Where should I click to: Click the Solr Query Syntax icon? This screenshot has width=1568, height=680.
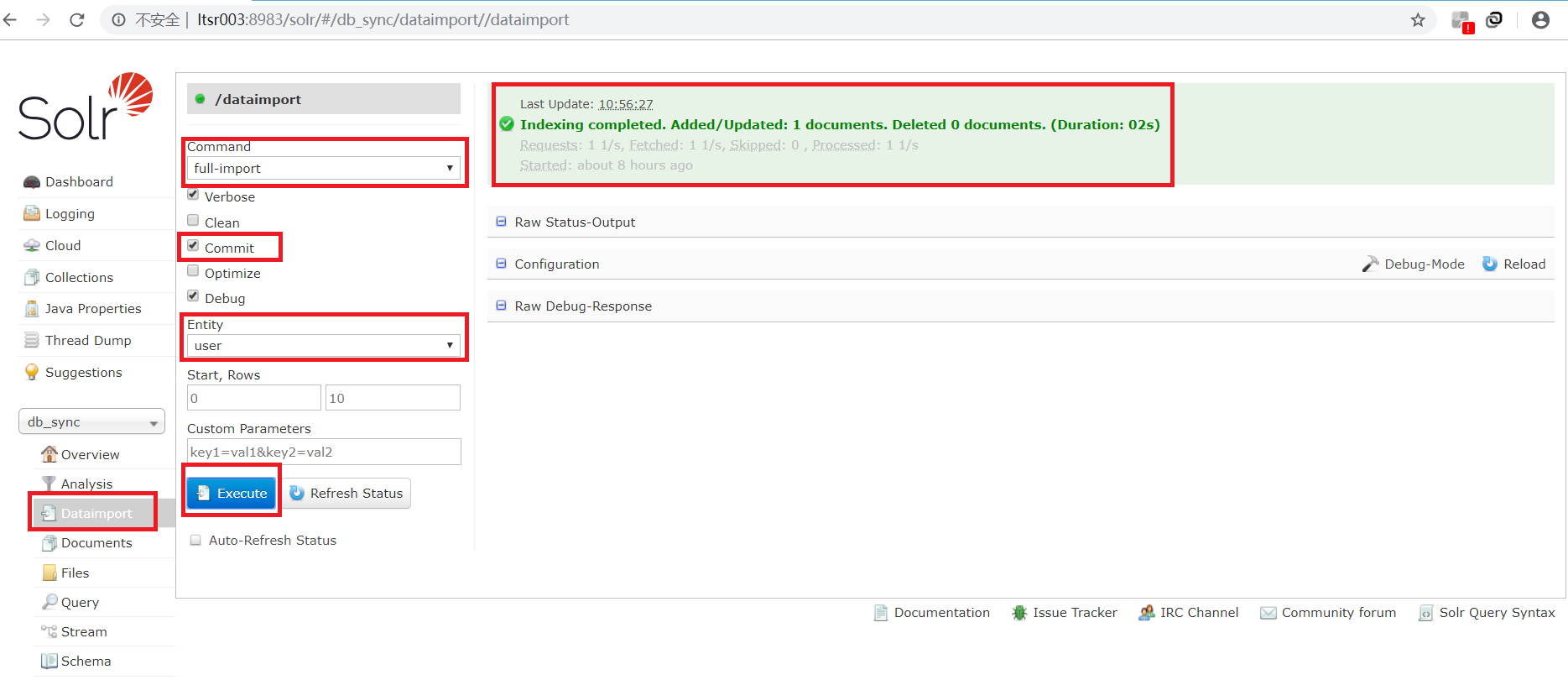tap(1425, 613)
